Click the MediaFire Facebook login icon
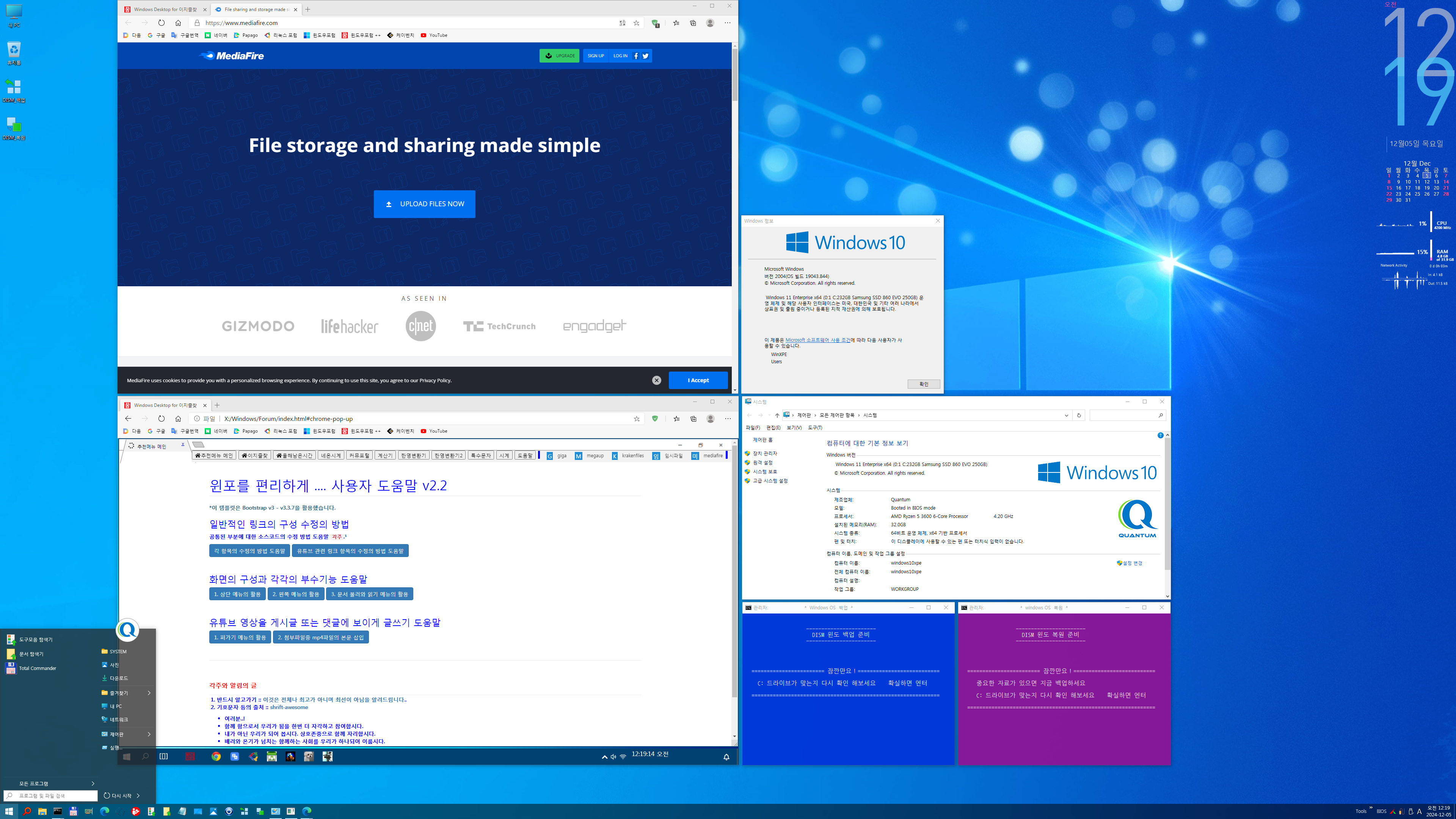The width and height of the screenshot is (1456, 819). 636,56
